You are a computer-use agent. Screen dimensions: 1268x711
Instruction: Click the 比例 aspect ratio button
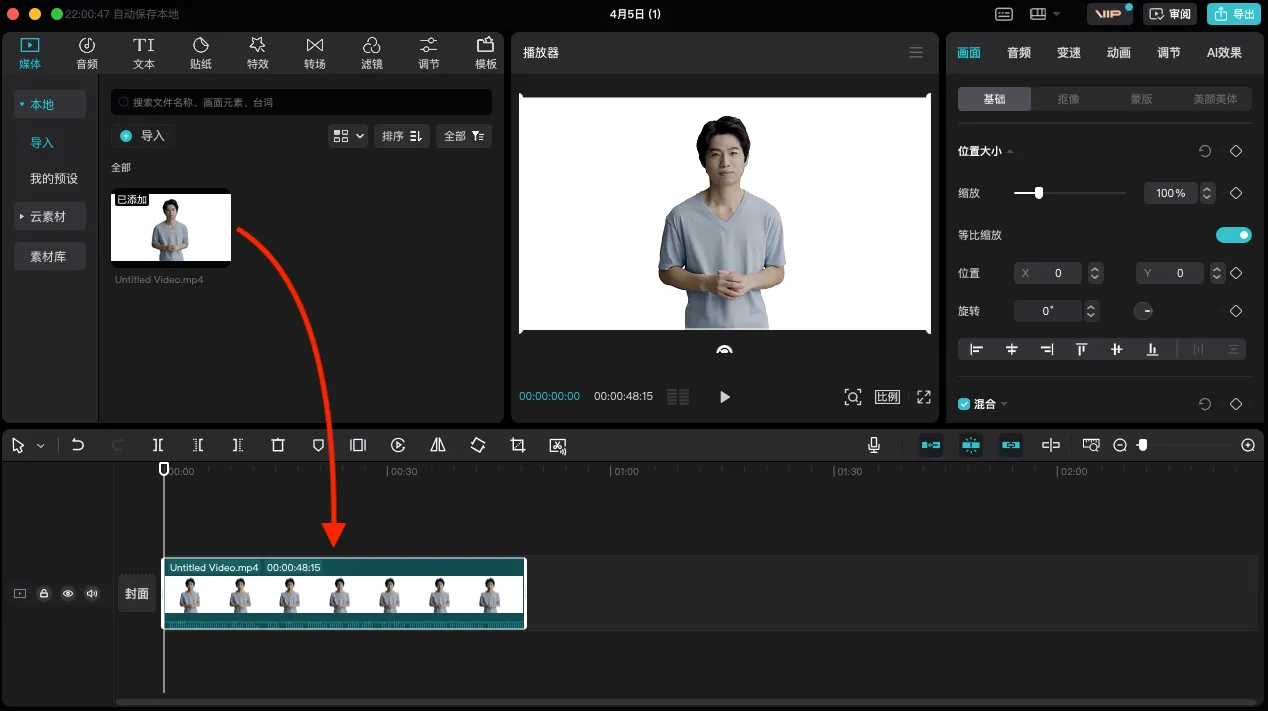887,397
